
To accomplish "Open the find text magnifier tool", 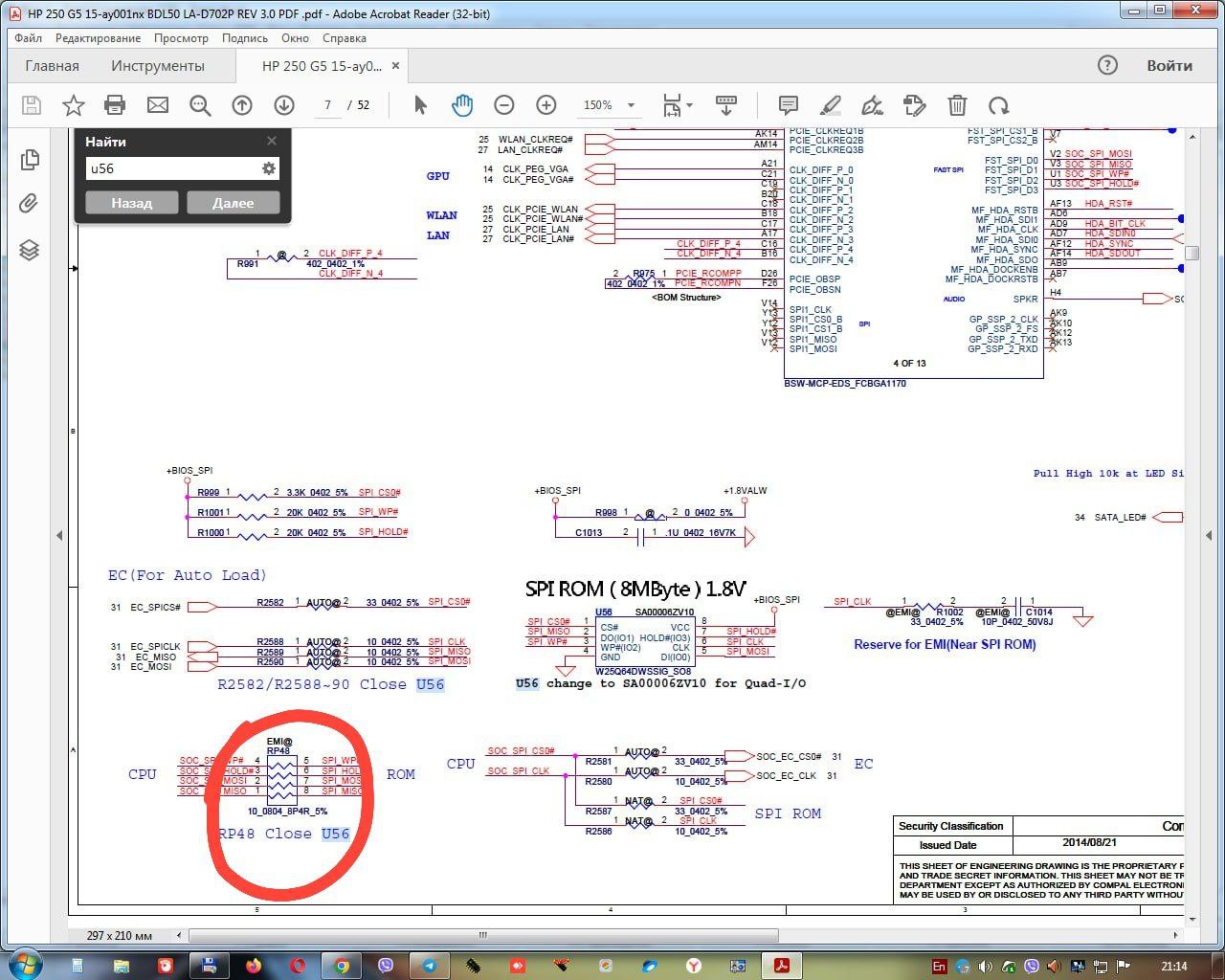I will click(x=200, y=105).
